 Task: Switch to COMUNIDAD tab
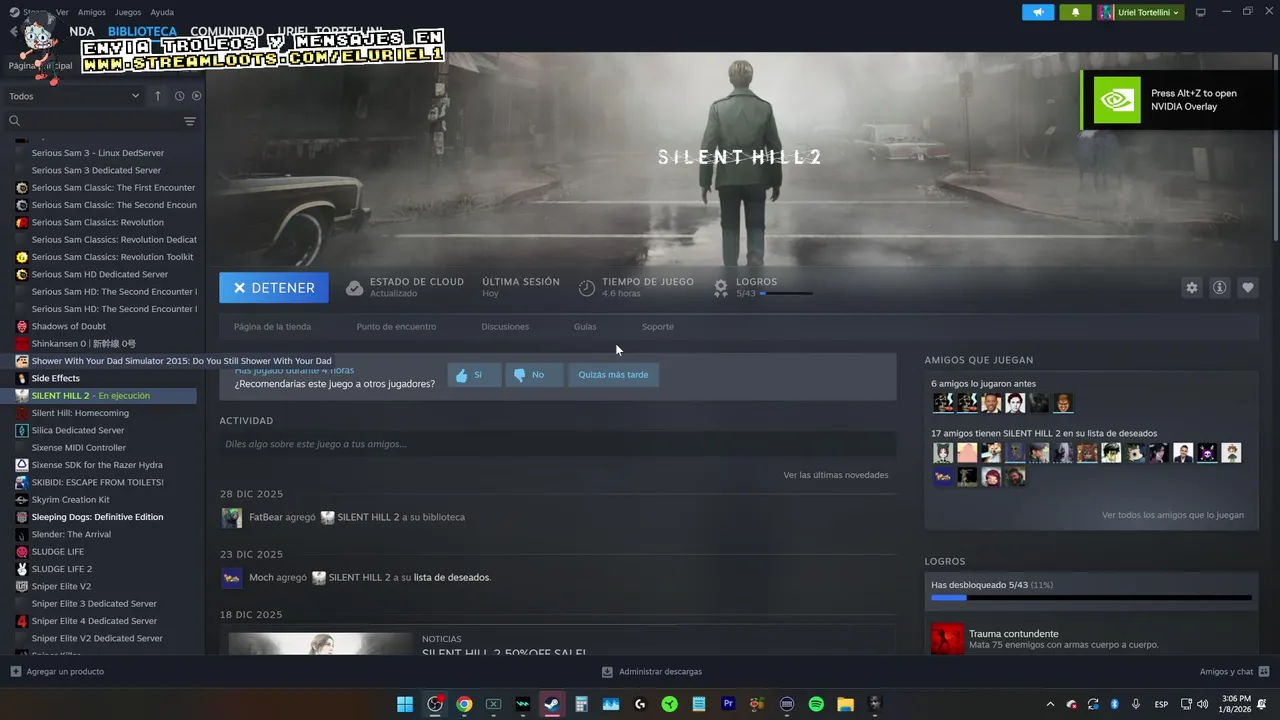[227, 32]
